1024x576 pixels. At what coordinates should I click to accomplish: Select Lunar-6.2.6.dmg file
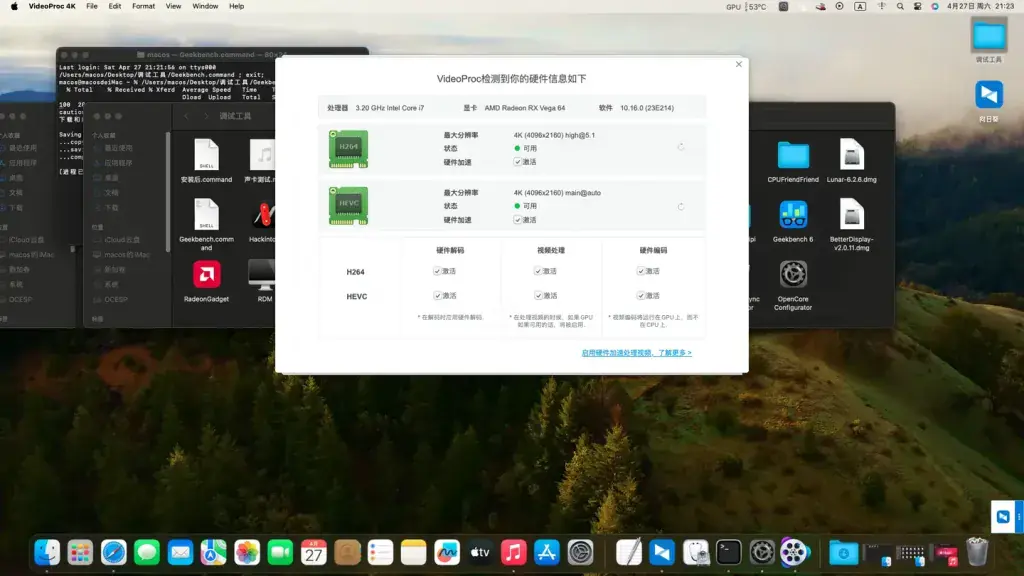852,161
